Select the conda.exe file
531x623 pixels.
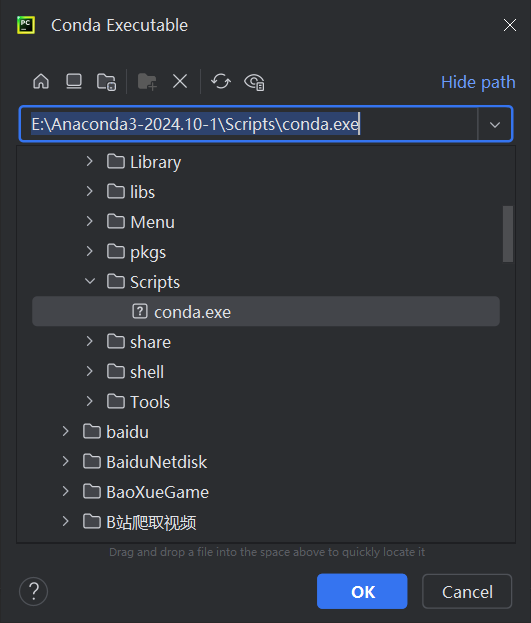pos(266,312)
